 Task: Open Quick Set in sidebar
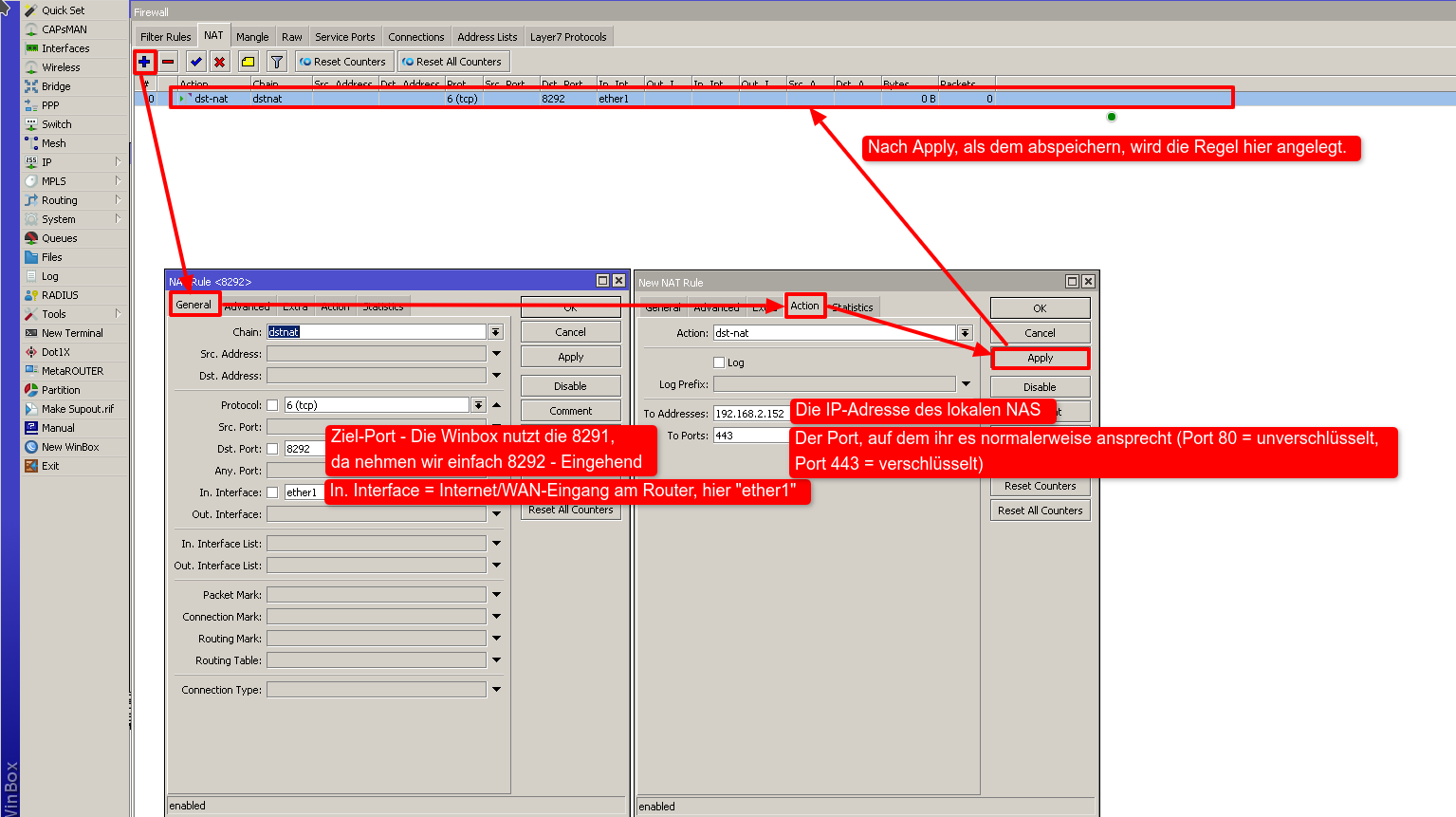point(63,10)
